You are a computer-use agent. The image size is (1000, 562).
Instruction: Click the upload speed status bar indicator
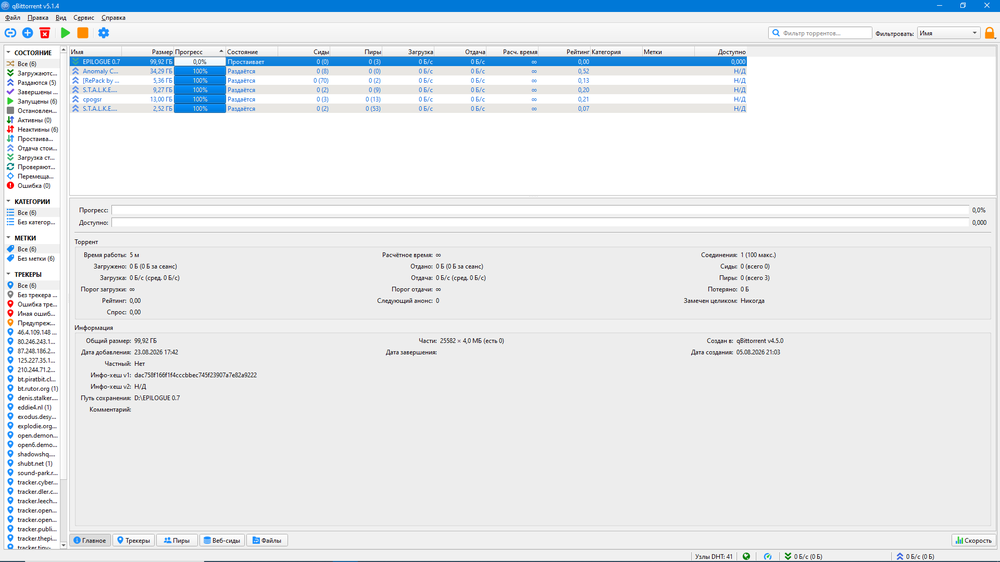pos(915,556)
